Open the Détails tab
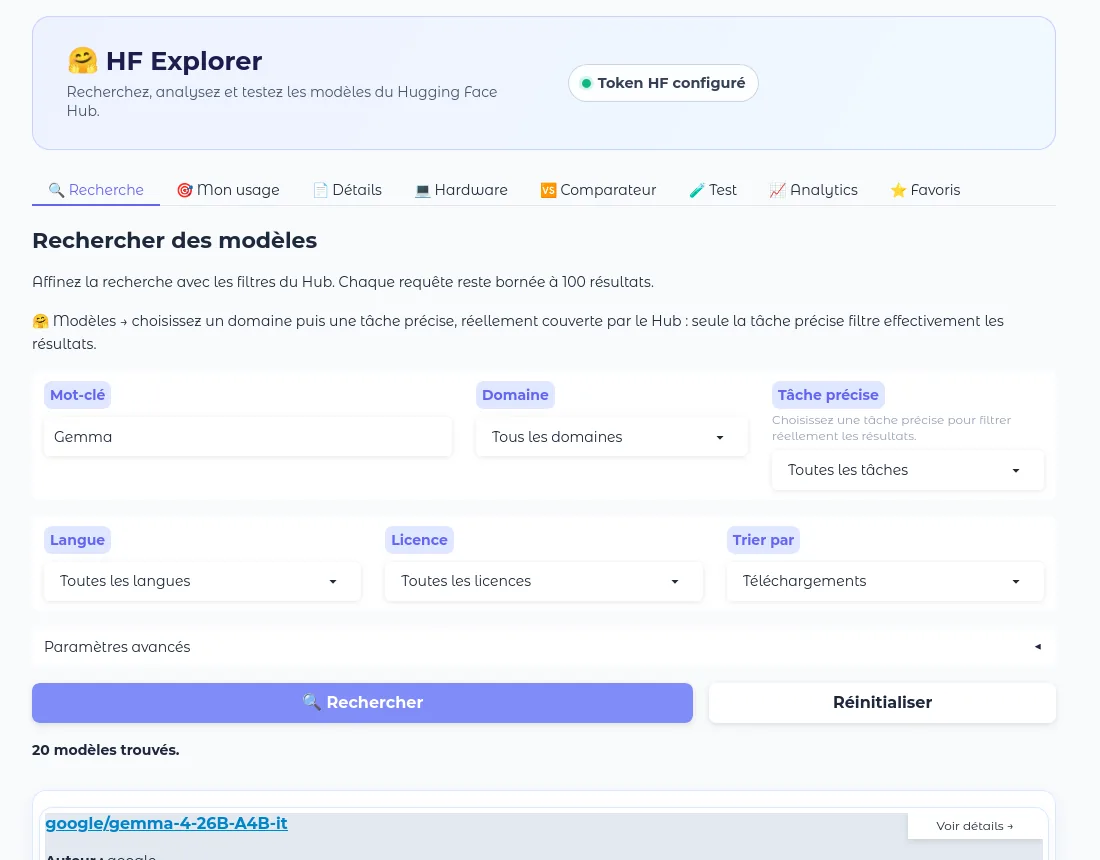1100x860 pixels. point(347,190)
